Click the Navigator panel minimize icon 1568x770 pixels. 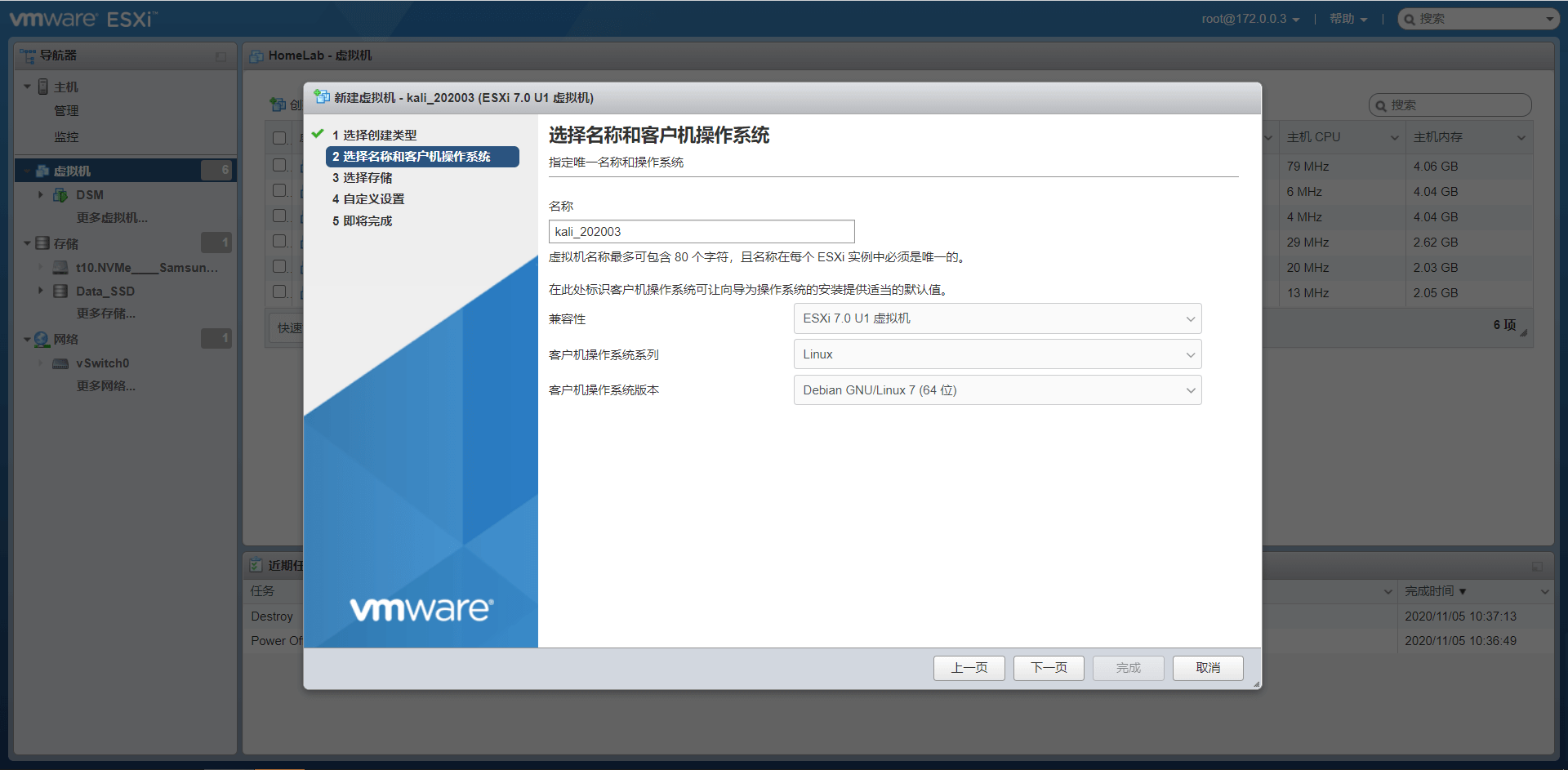[x=220, y=56]
